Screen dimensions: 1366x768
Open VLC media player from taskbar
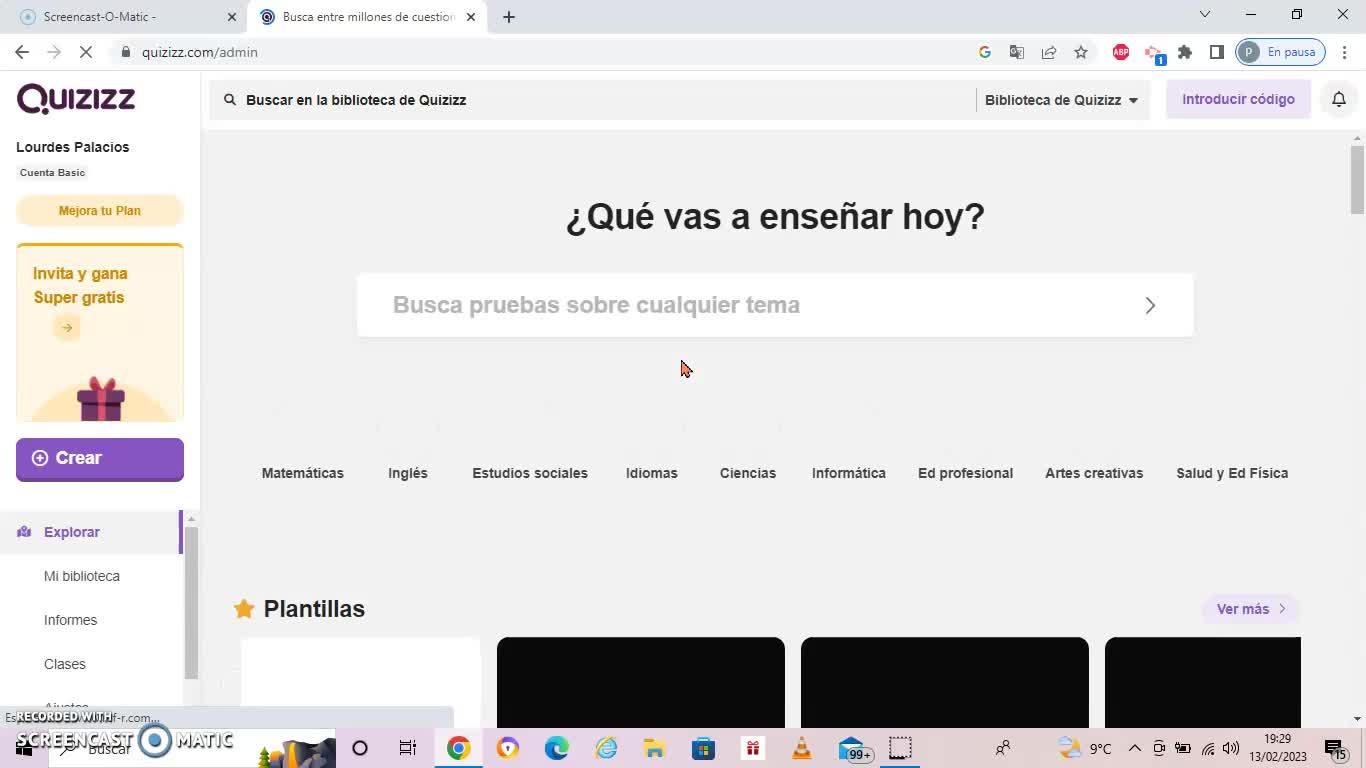tap(802, 748)
